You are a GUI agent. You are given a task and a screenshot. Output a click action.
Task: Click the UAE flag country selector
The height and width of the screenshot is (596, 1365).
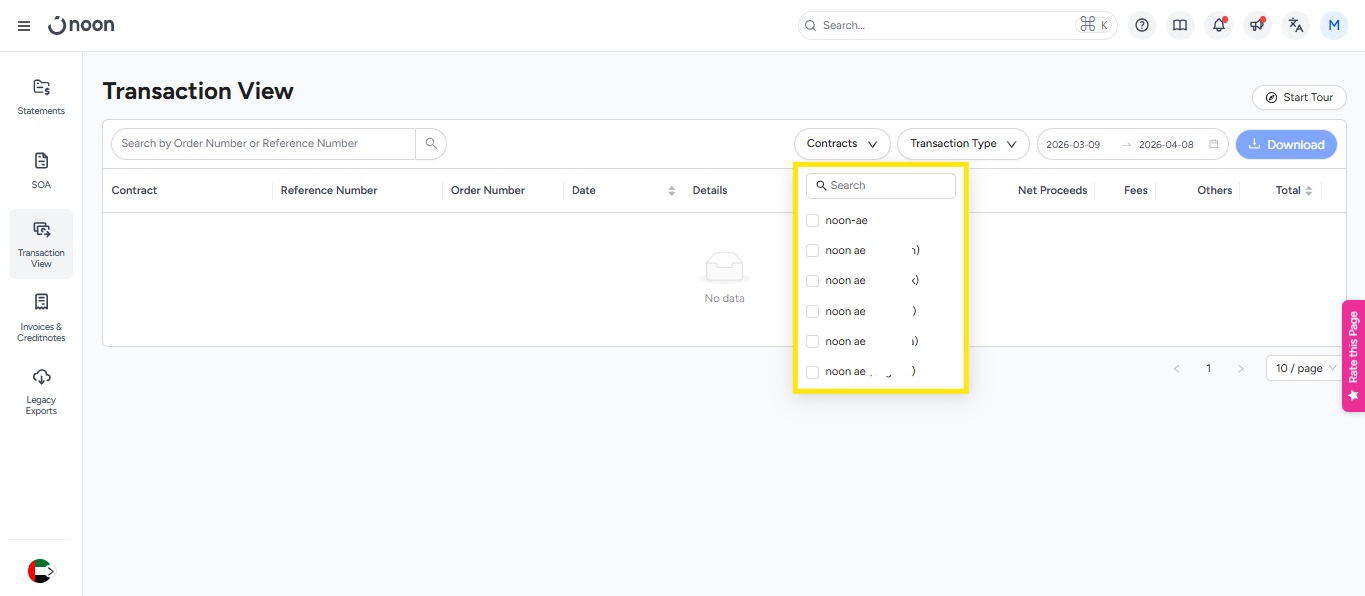(x=40, y=571)
